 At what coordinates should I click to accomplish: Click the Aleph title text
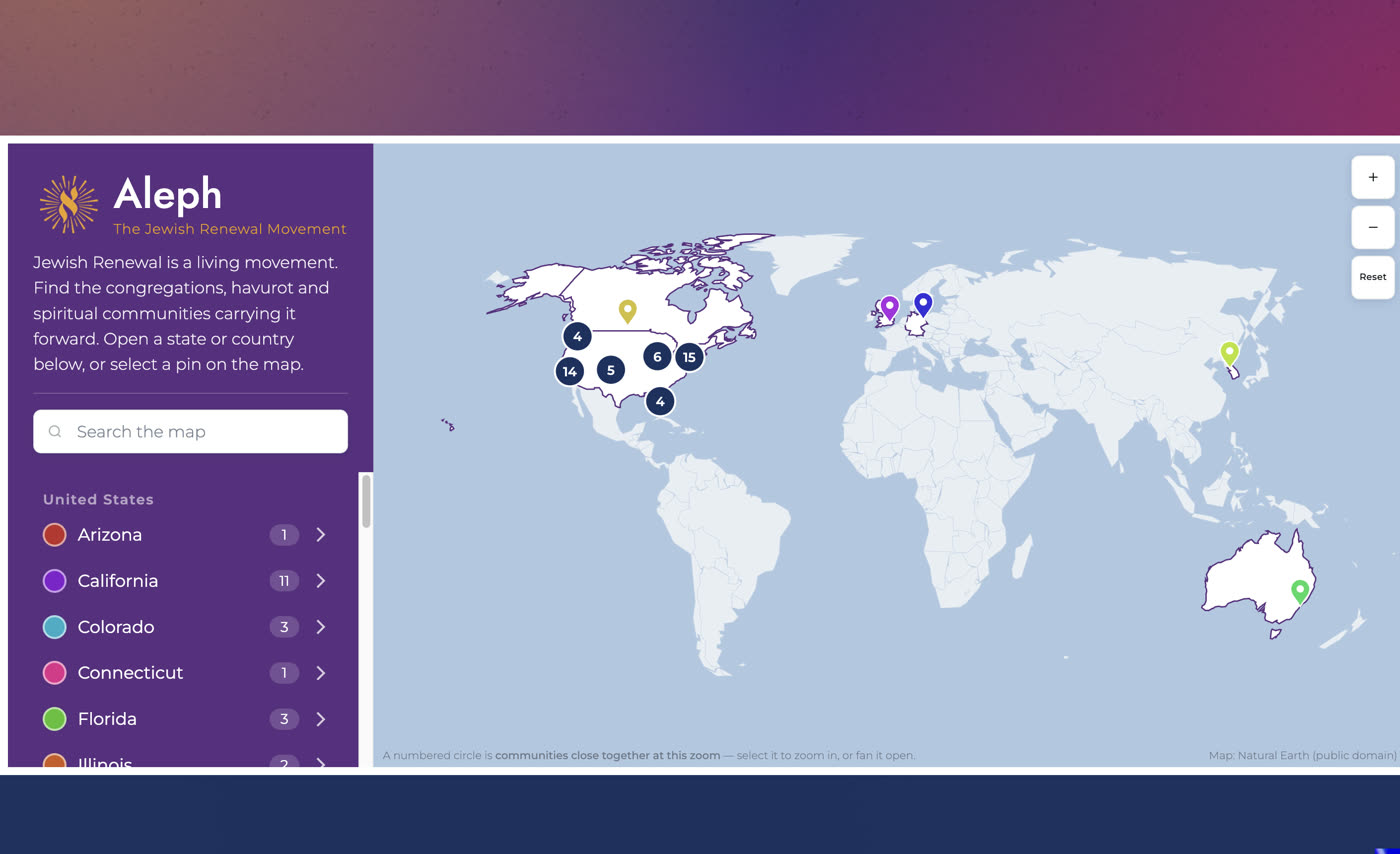[x=167, y=195]
